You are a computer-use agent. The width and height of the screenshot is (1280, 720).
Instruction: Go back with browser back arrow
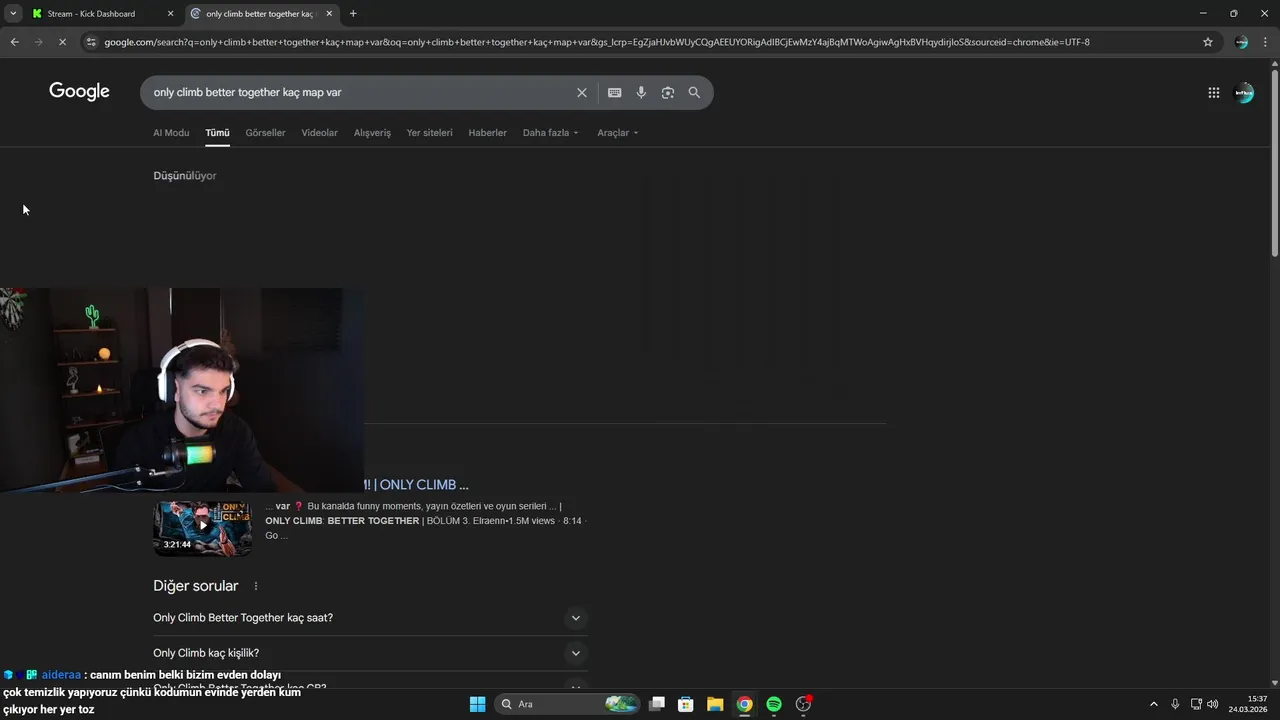14,42
